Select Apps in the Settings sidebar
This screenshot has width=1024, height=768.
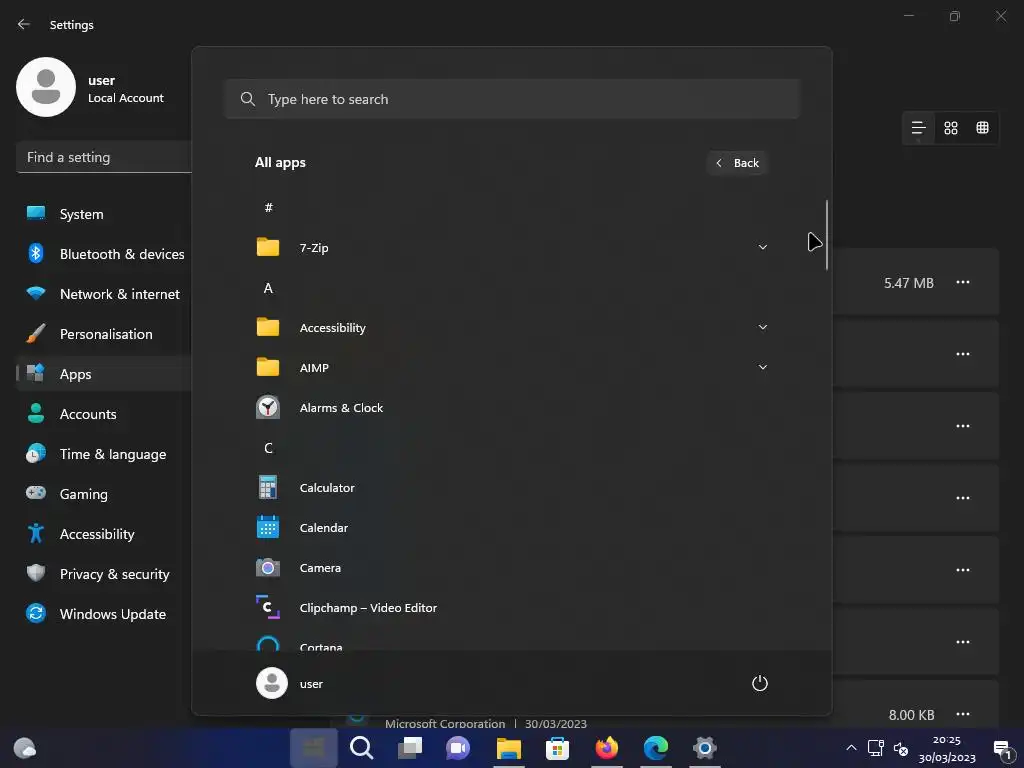(x=104, y=374)
